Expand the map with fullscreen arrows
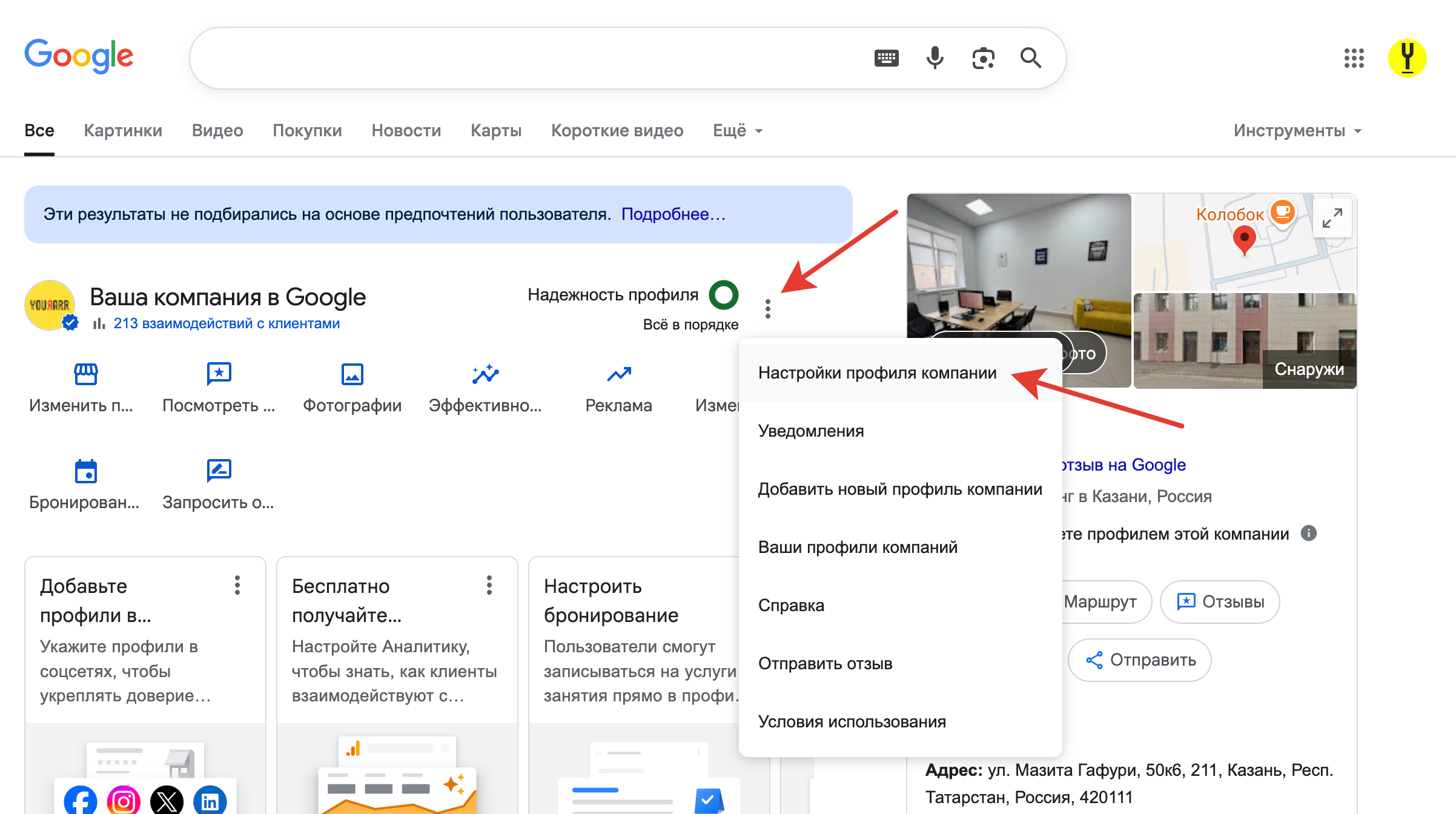 [x=1332, y=218]
